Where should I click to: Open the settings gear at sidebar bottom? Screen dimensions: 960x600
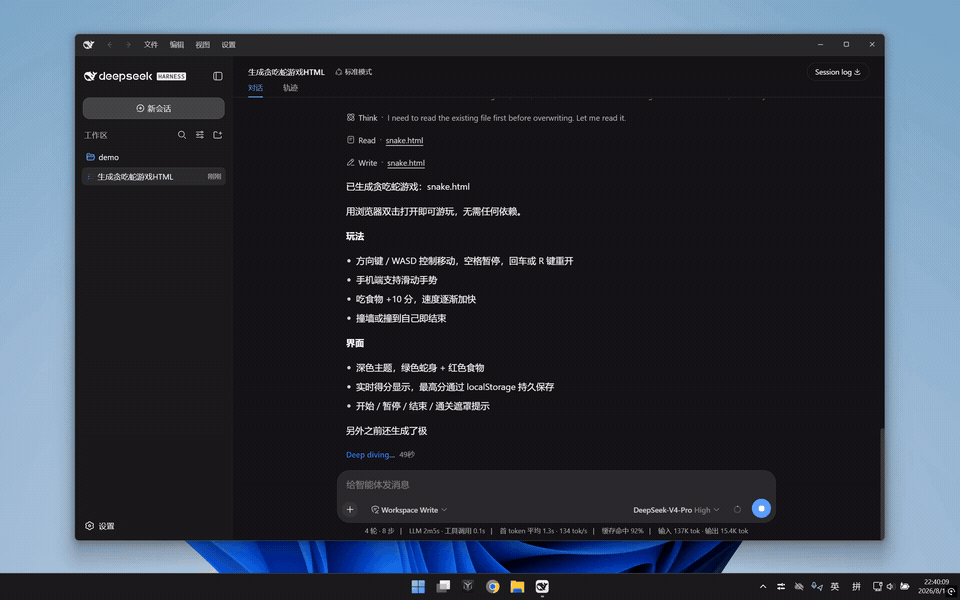89,525
